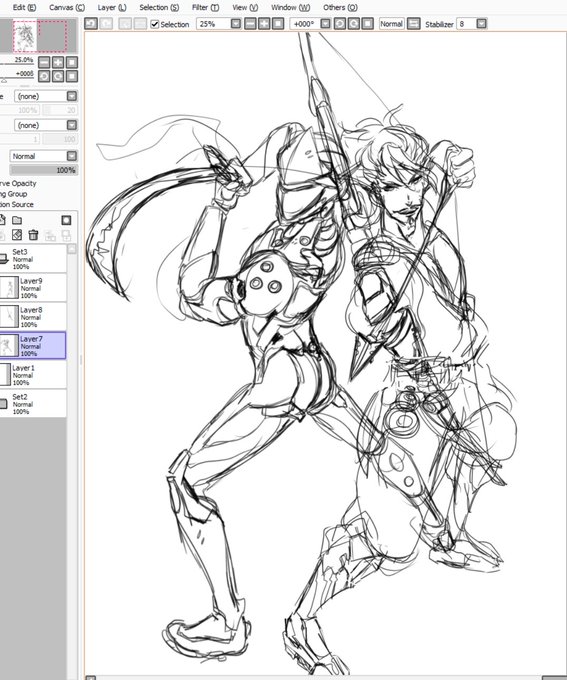Click the Normal view mode box in the toolbar
This screenshot has width=567, height=680.
[391, 23]
